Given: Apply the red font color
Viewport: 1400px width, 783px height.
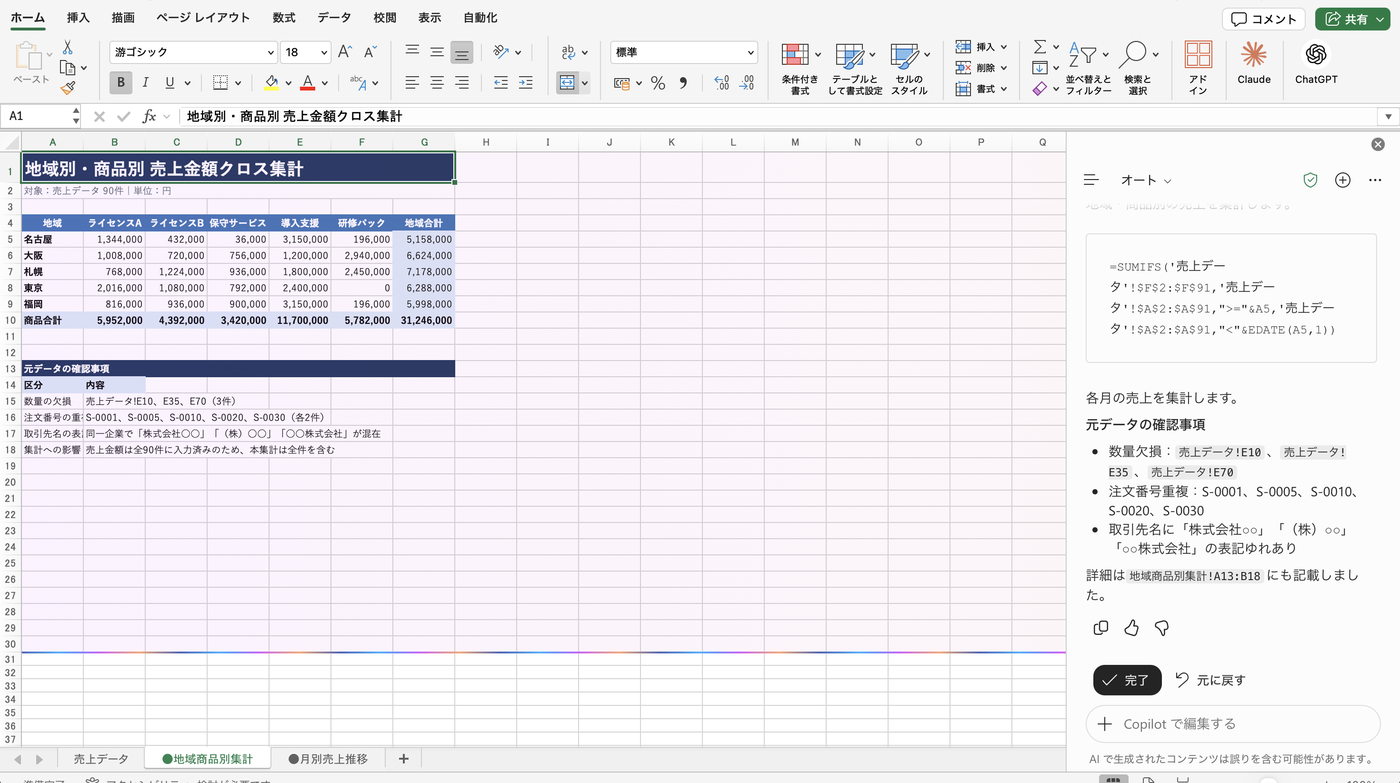Looking at the screenshot, I should point(308,83).
